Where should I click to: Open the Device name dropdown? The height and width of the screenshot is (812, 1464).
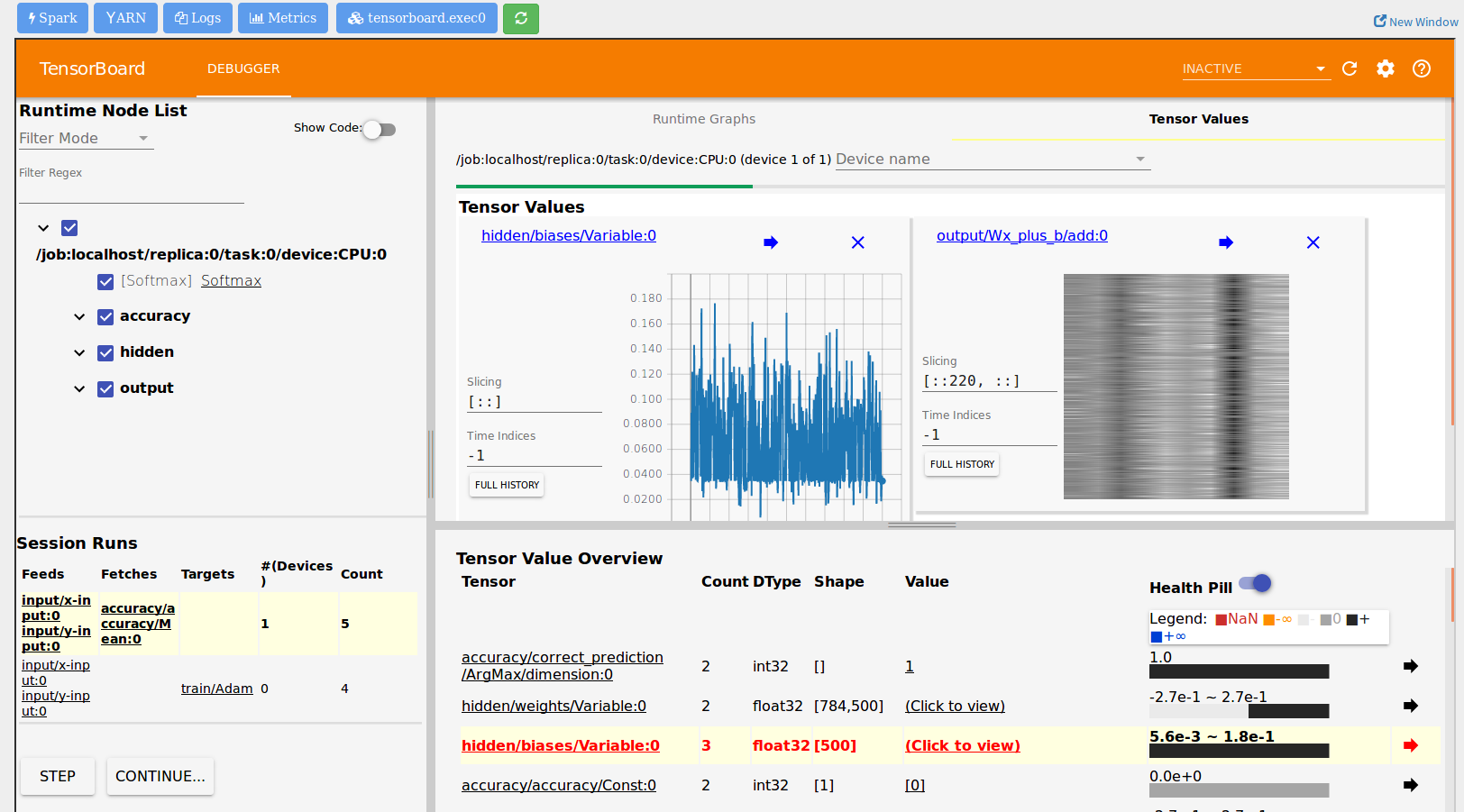point(993,159)
